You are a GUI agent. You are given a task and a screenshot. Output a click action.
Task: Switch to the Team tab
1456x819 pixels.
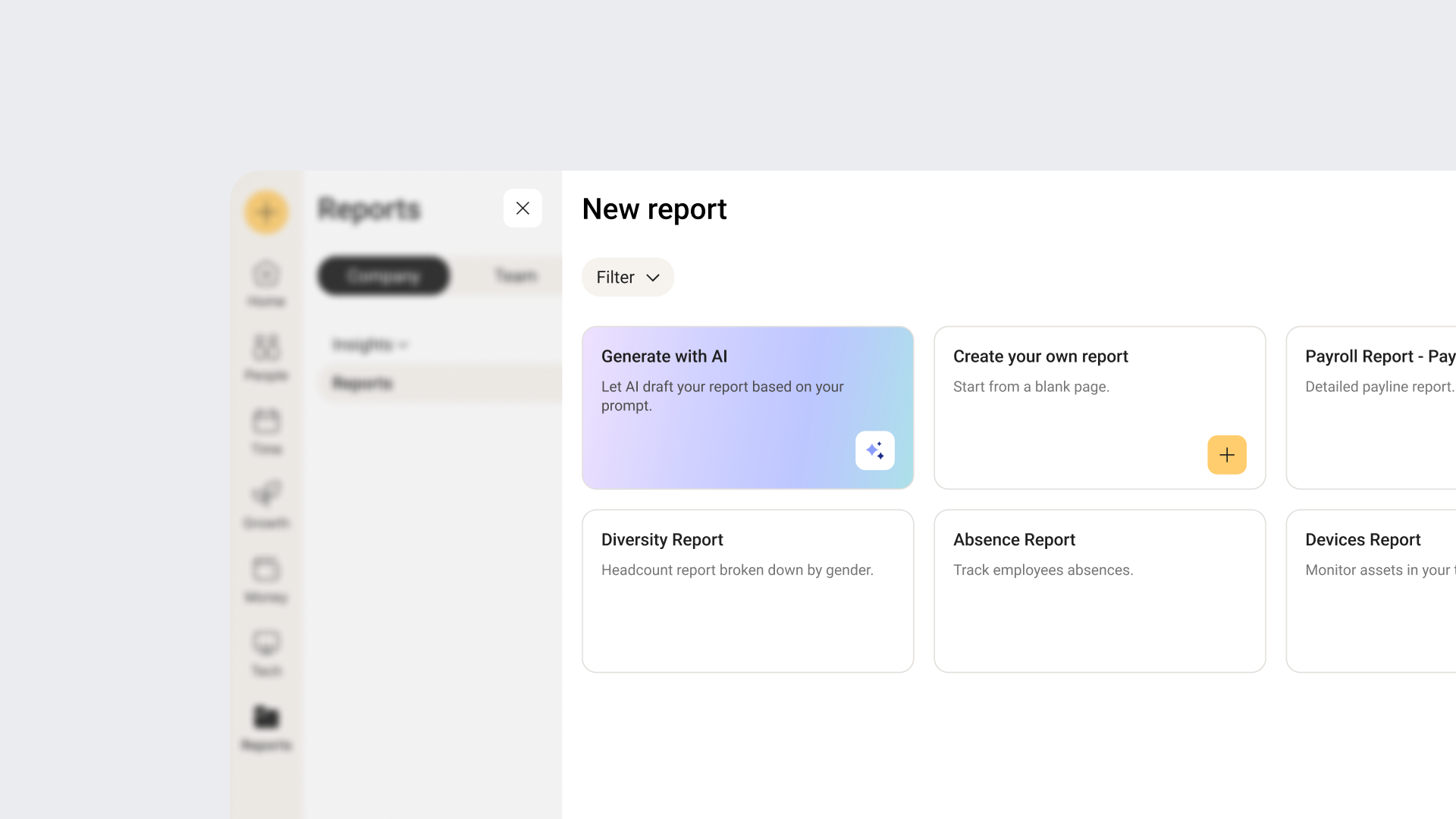tap(516, 276)
